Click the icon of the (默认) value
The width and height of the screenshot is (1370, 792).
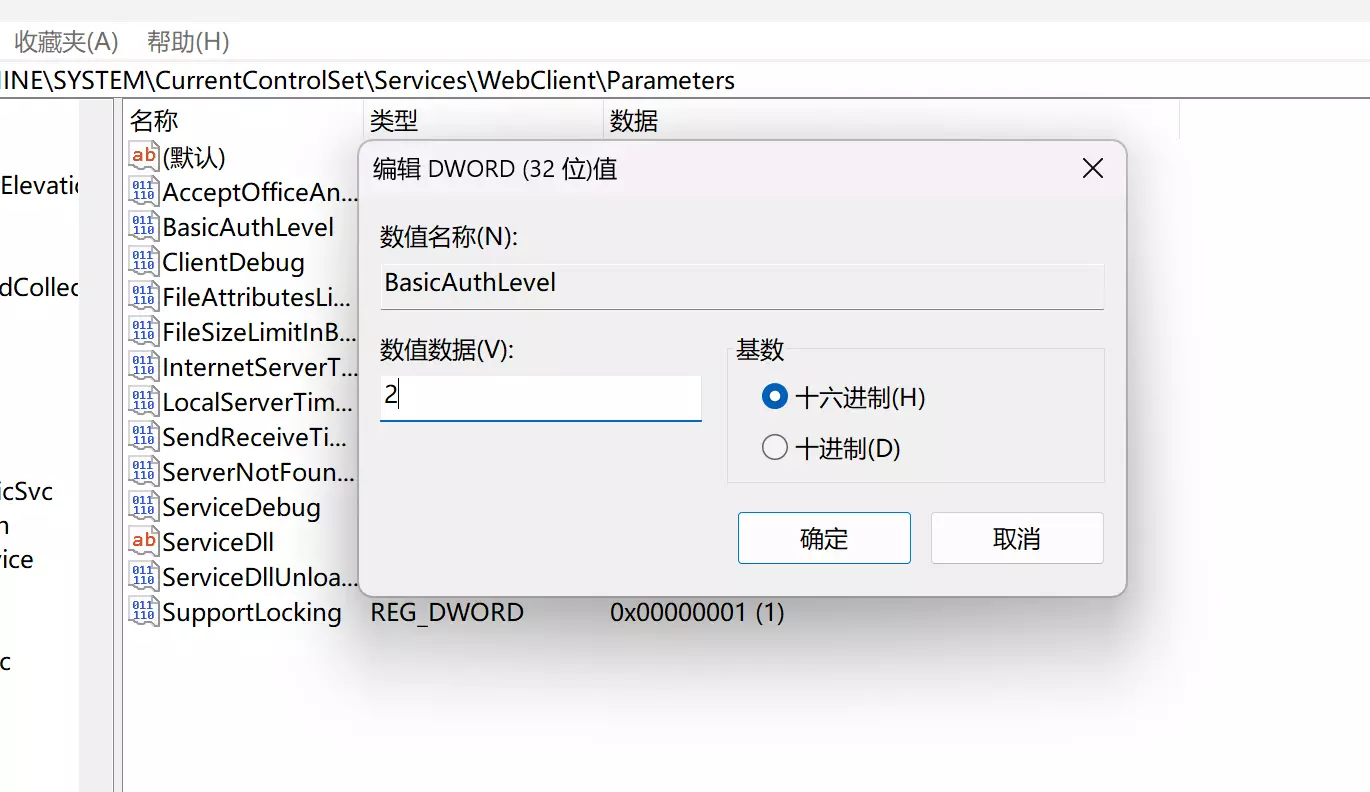(x=143, y=157)
